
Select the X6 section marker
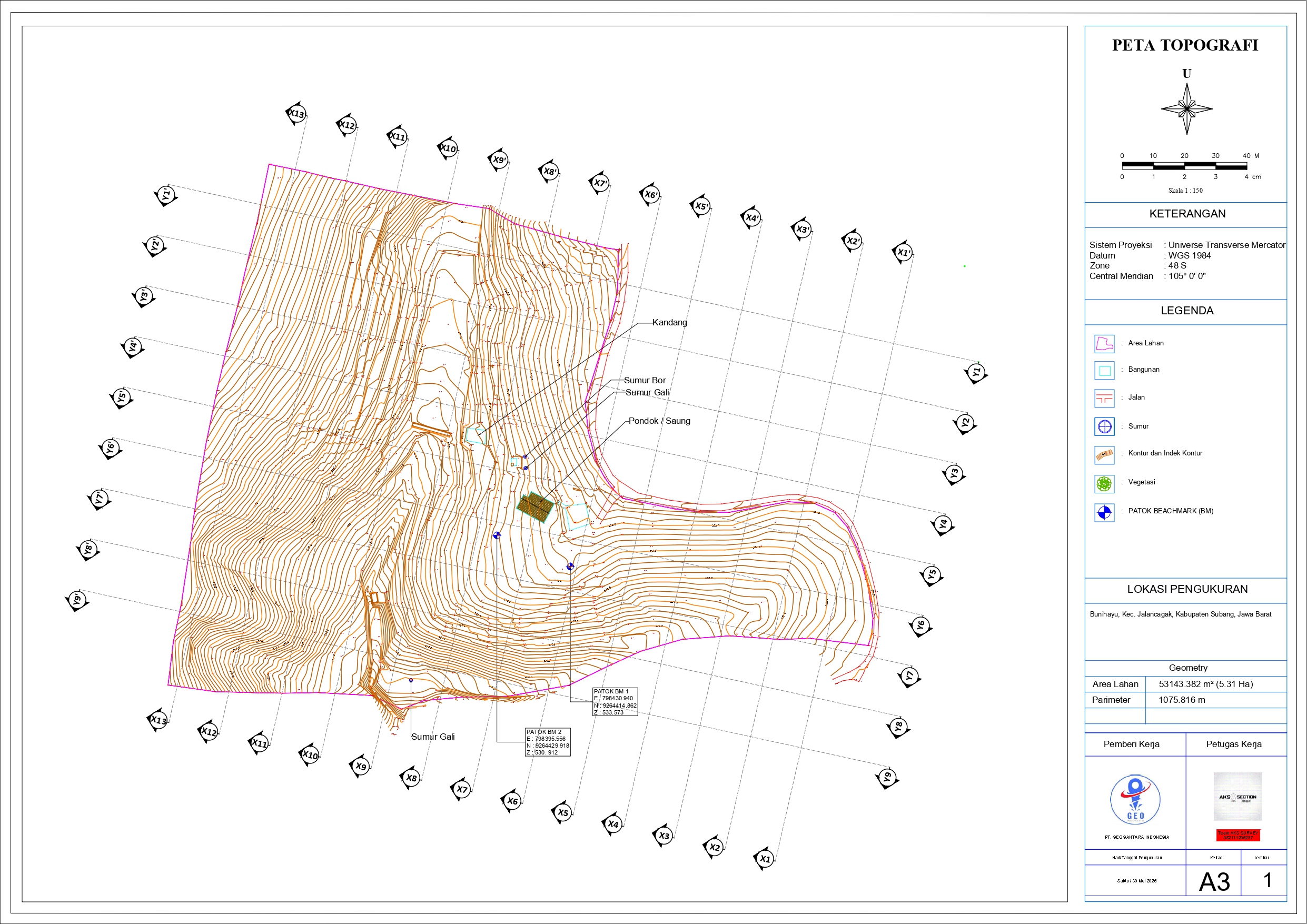click(x=512, y=801)
